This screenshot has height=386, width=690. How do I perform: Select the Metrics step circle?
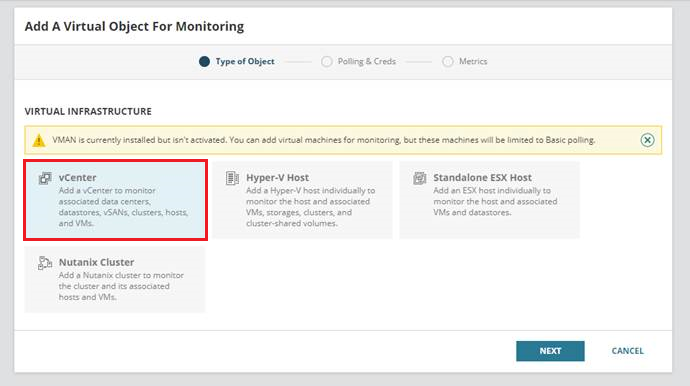click(x=448, y=62)
